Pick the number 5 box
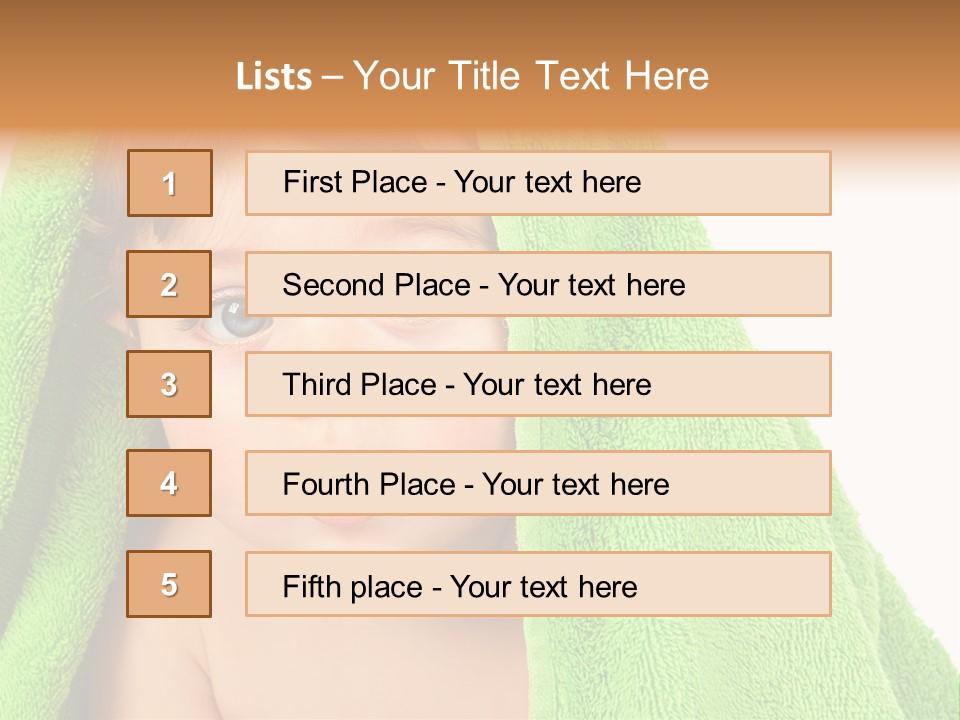The image size is (960, 720). coord(169,584)
